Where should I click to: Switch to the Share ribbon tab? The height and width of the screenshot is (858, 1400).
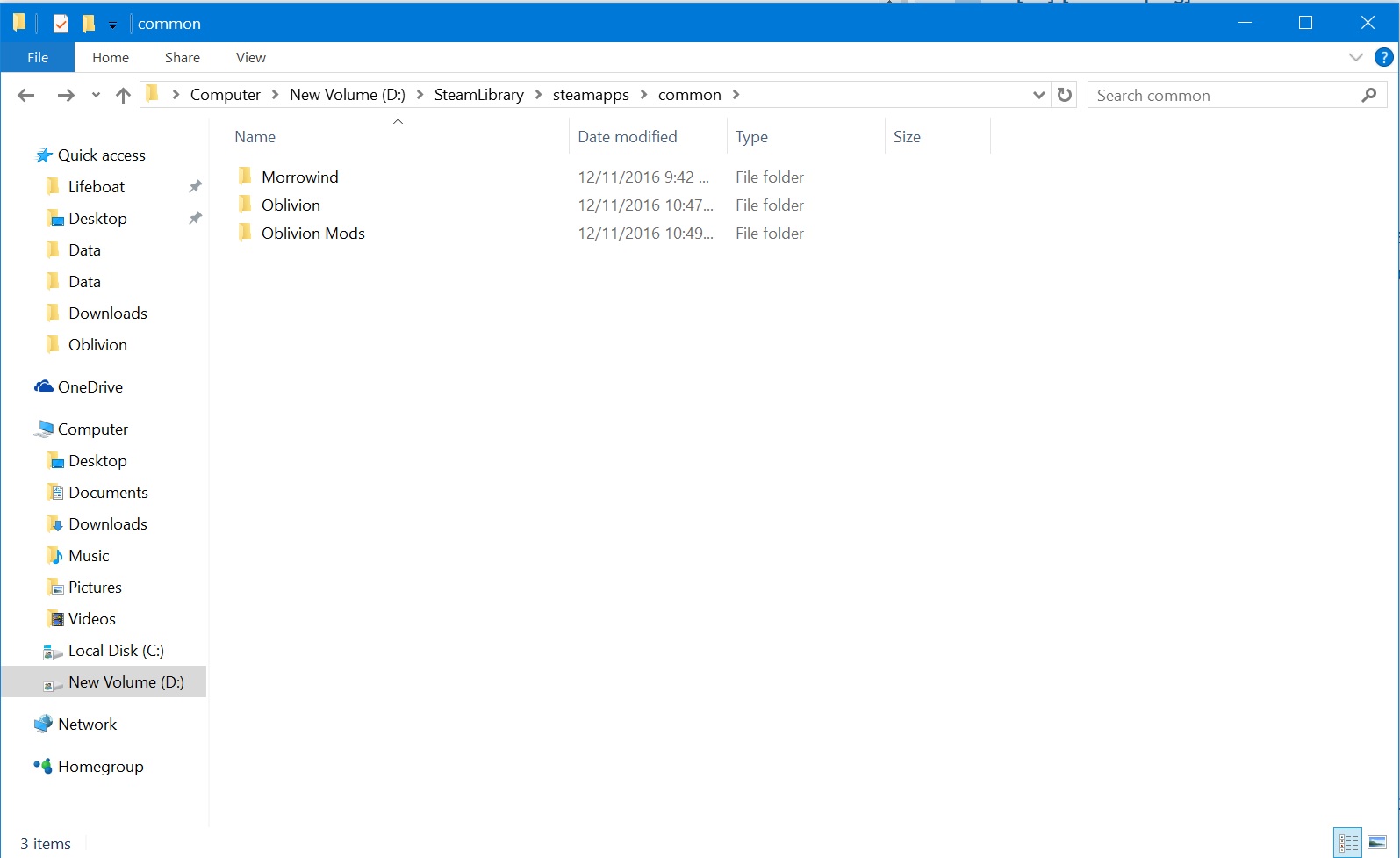[x=183, y=57]
